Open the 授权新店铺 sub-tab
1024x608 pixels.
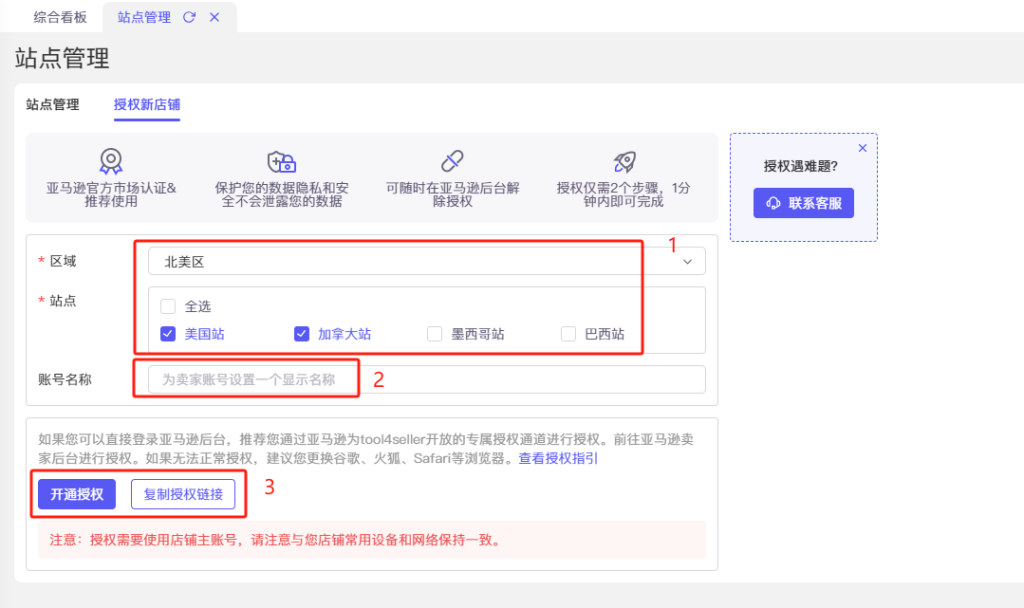point(147,104)
